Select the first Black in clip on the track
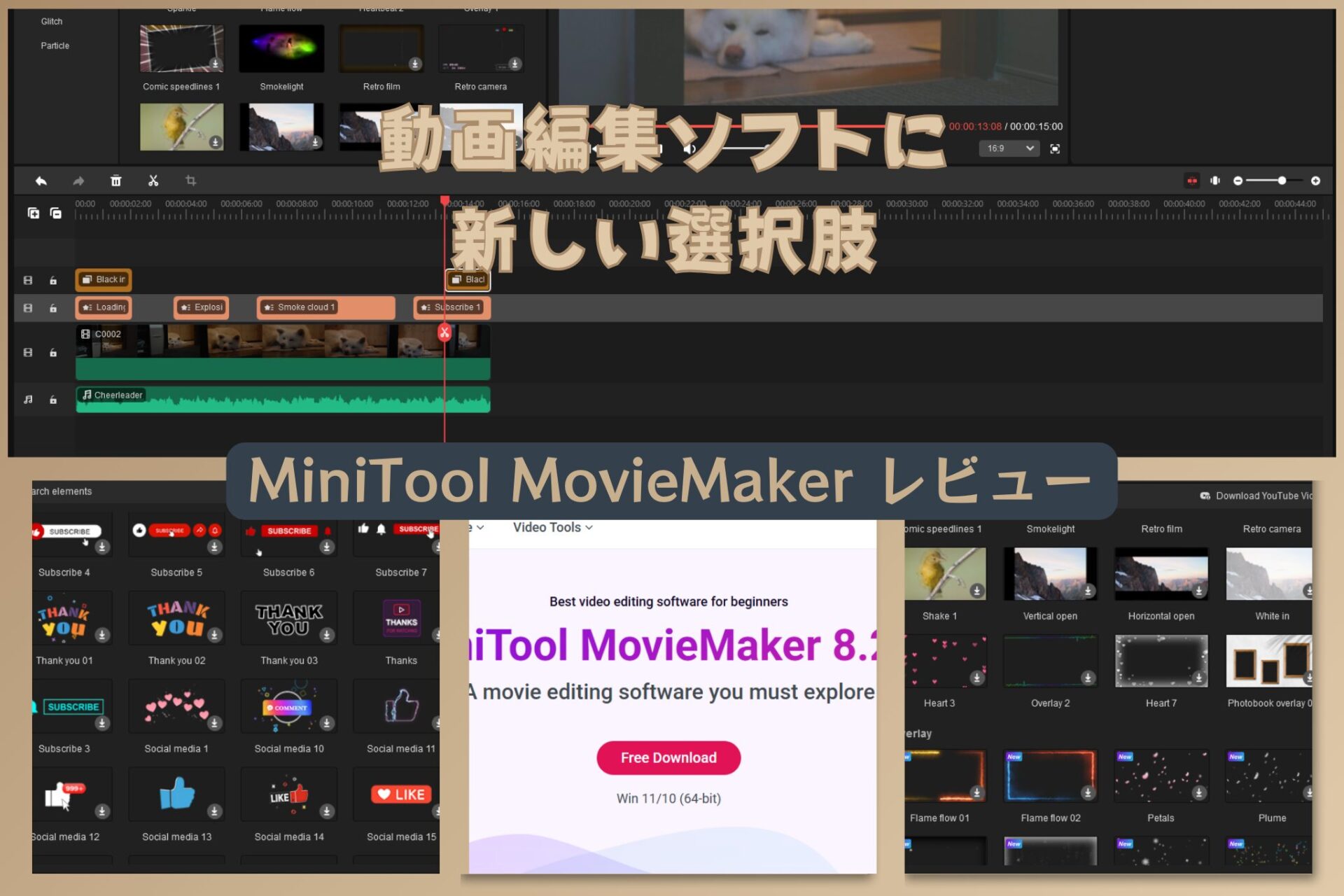The height and width of the screenshot is (896, 1344). point(103,280)
